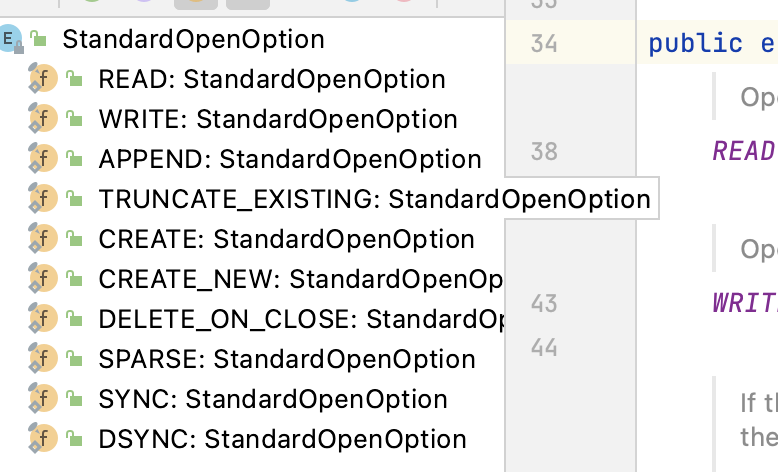
Task: Click the READ constant in the editor
Action: click(x=744, y=151)
